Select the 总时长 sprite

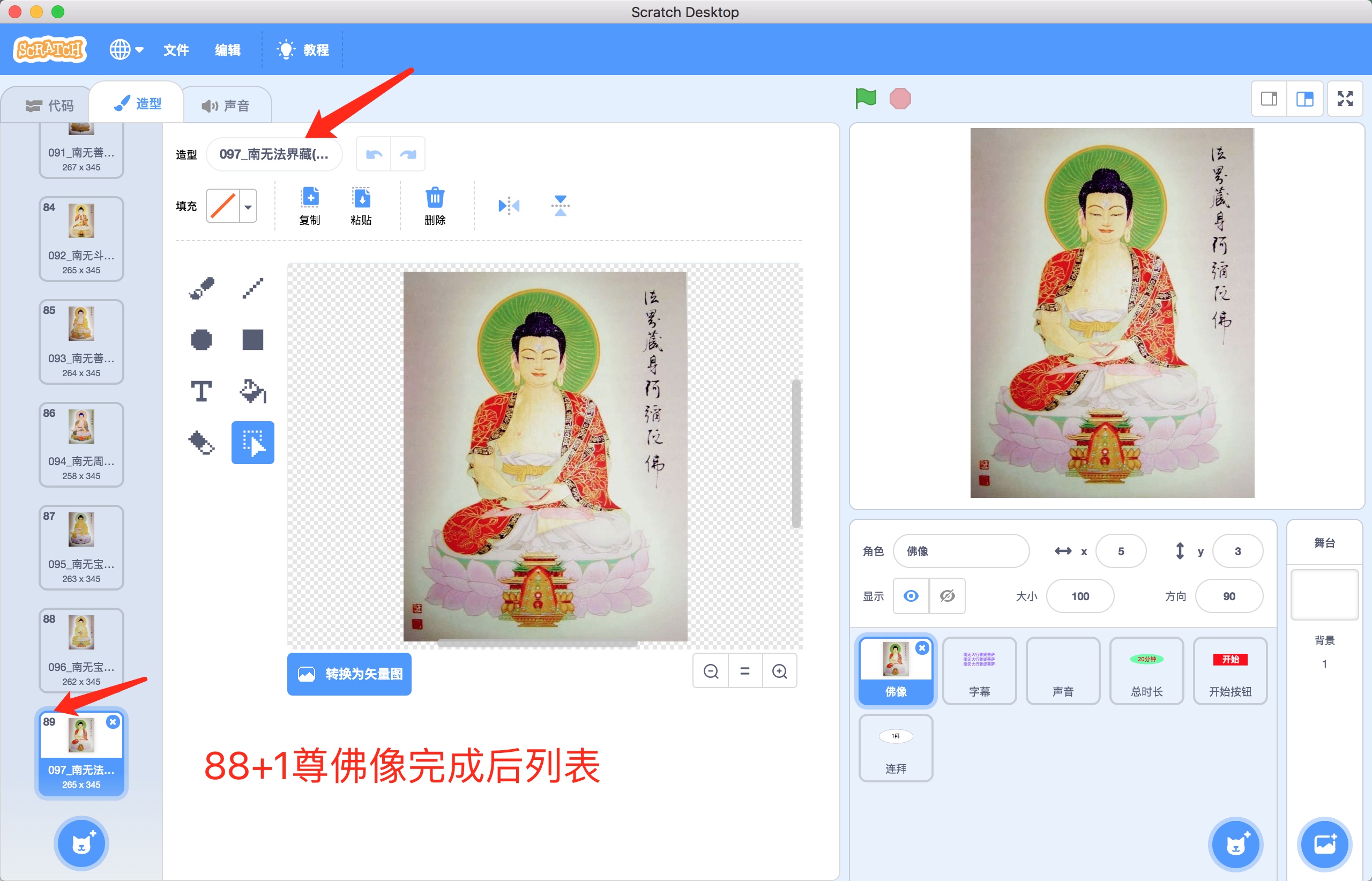pyautogui.click(x=1146, y=671)
